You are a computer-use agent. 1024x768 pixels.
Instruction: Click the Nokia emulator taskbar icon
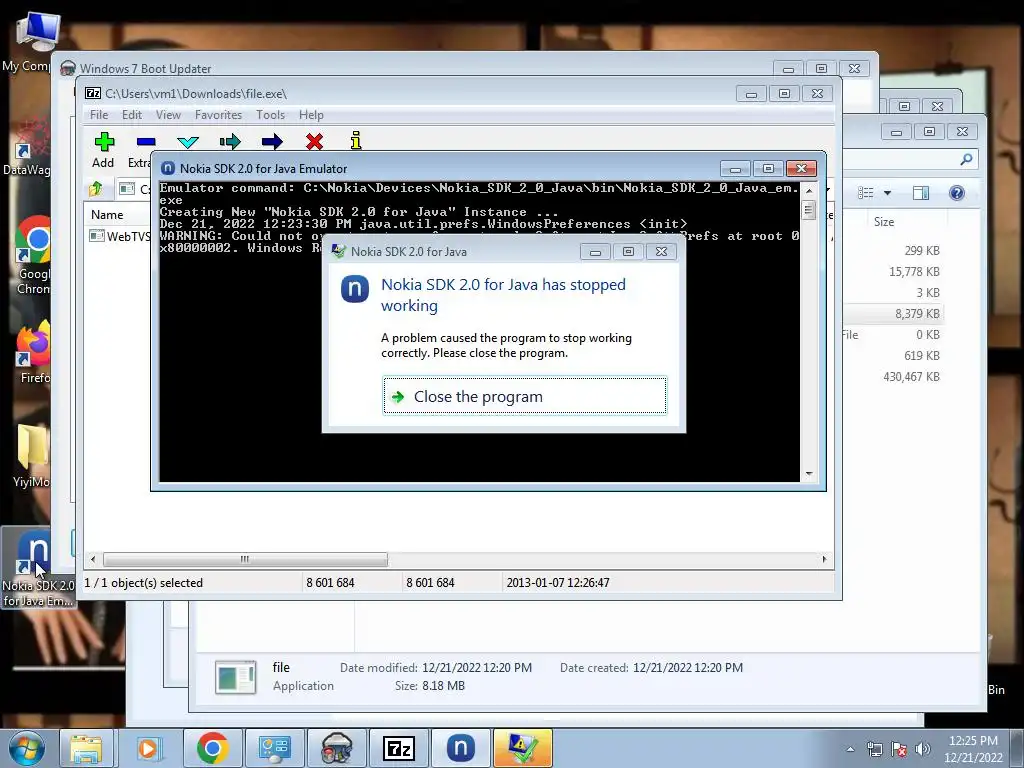460,748
